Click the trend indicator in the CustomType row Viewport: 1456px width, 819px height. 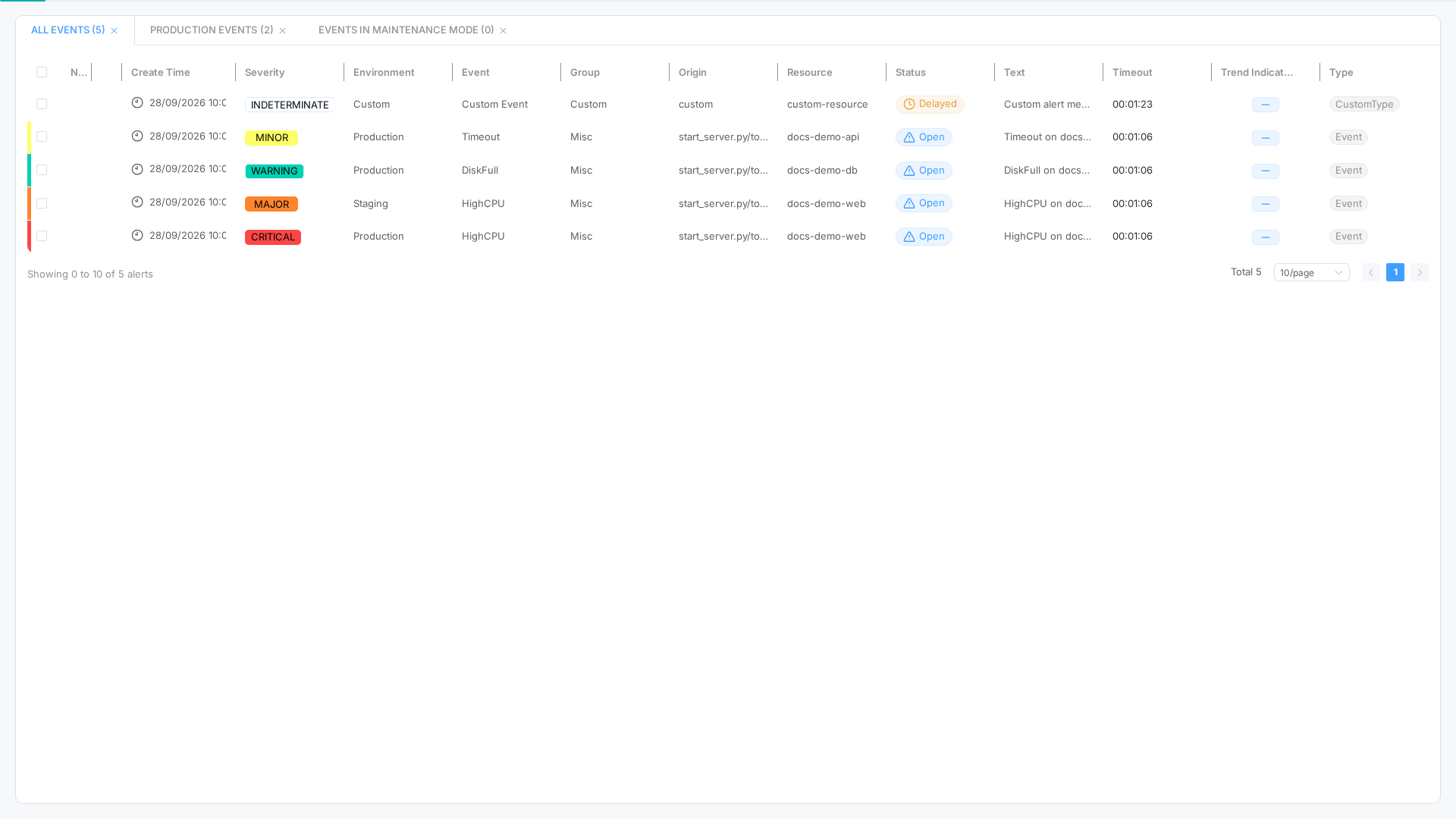pos(1266,105)
